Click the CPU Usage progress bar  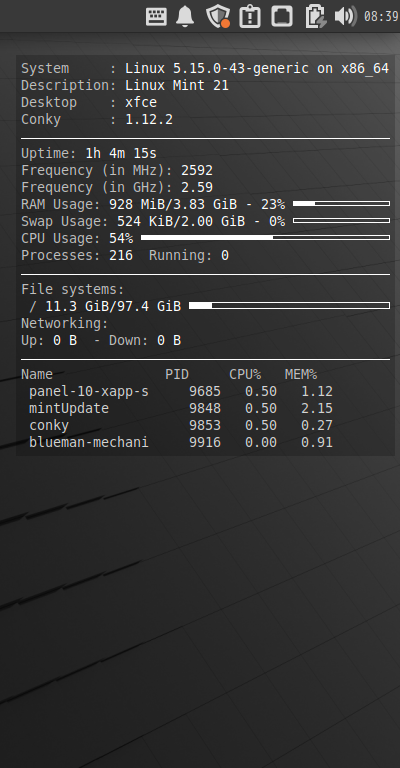[x=265, y=238]
